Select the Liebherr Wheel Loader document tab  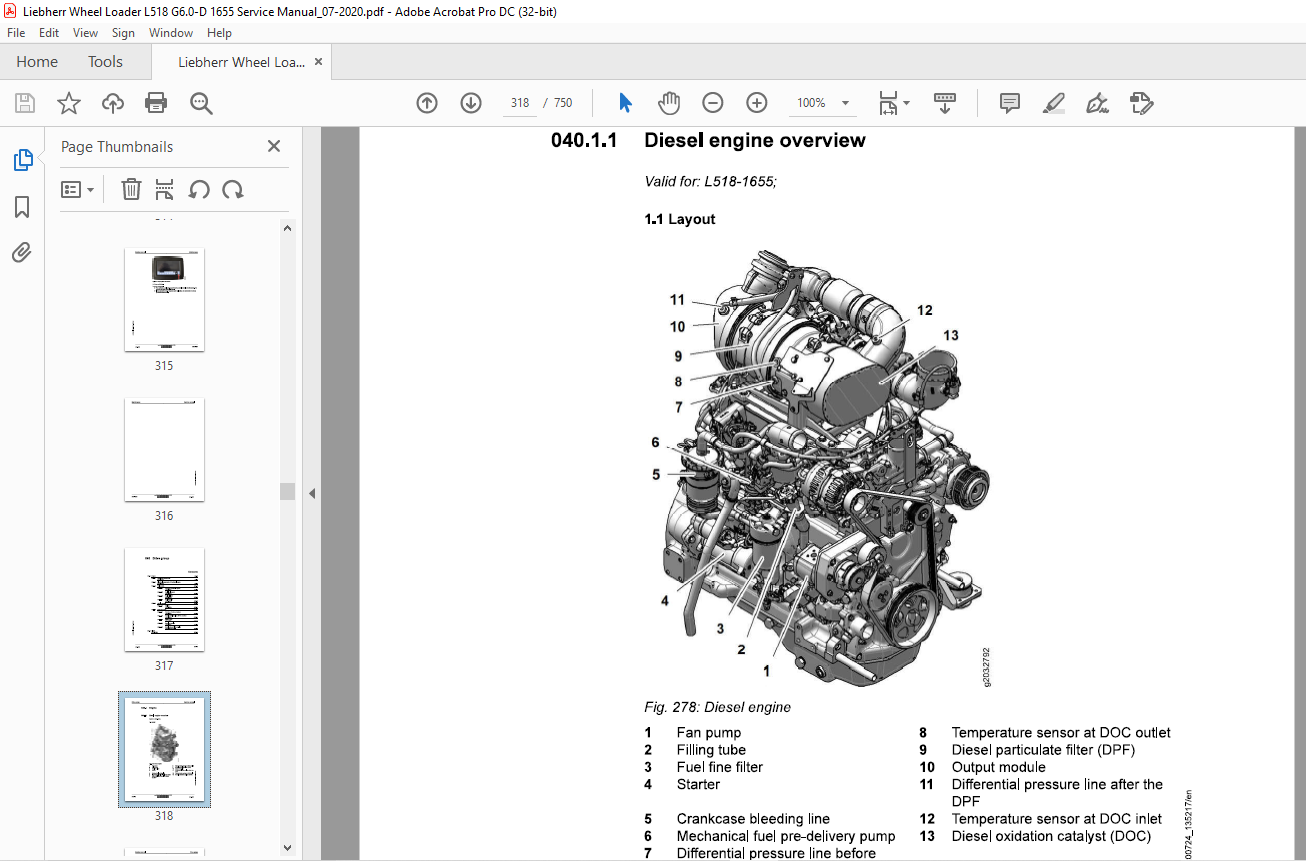tap(241, 62)
